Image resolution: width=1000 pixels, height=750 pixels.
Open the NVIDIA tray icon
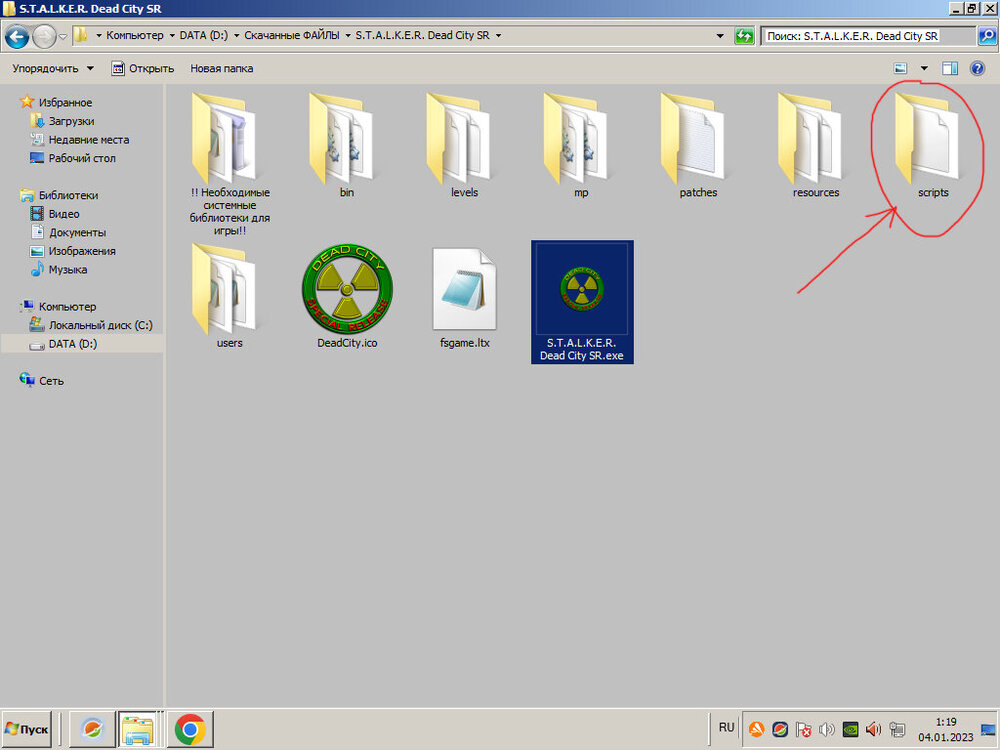point(850,729)
